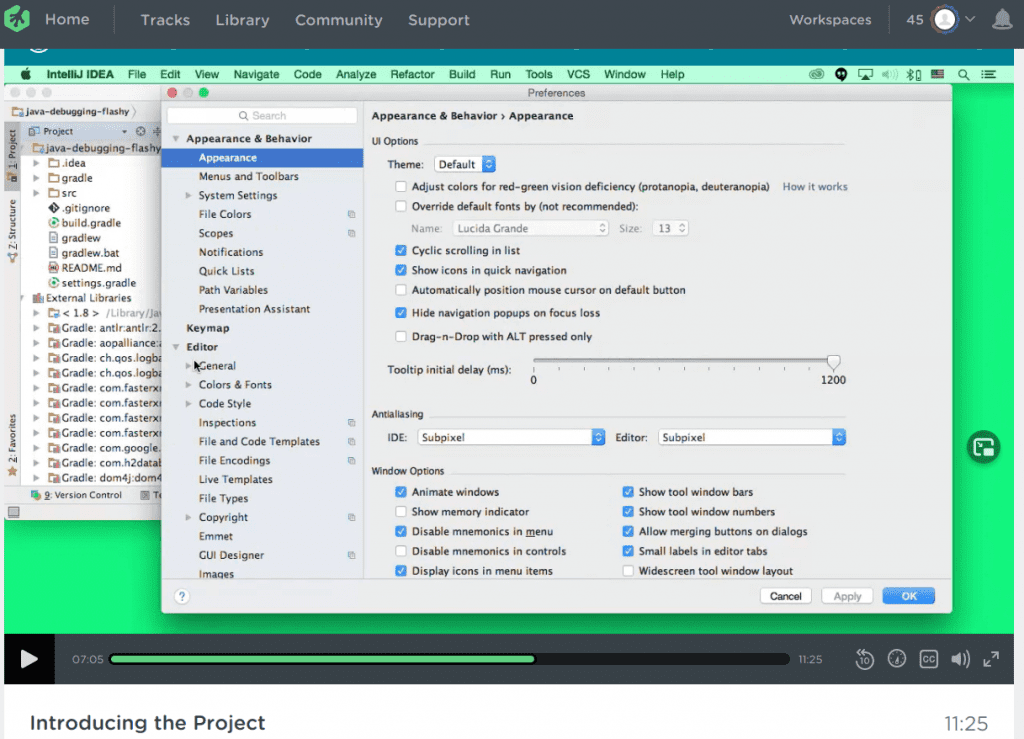This screenshot has height=739, width=1024.
Task: Open the How it works link
Action: pyautogui.click(x=815, y=187)
